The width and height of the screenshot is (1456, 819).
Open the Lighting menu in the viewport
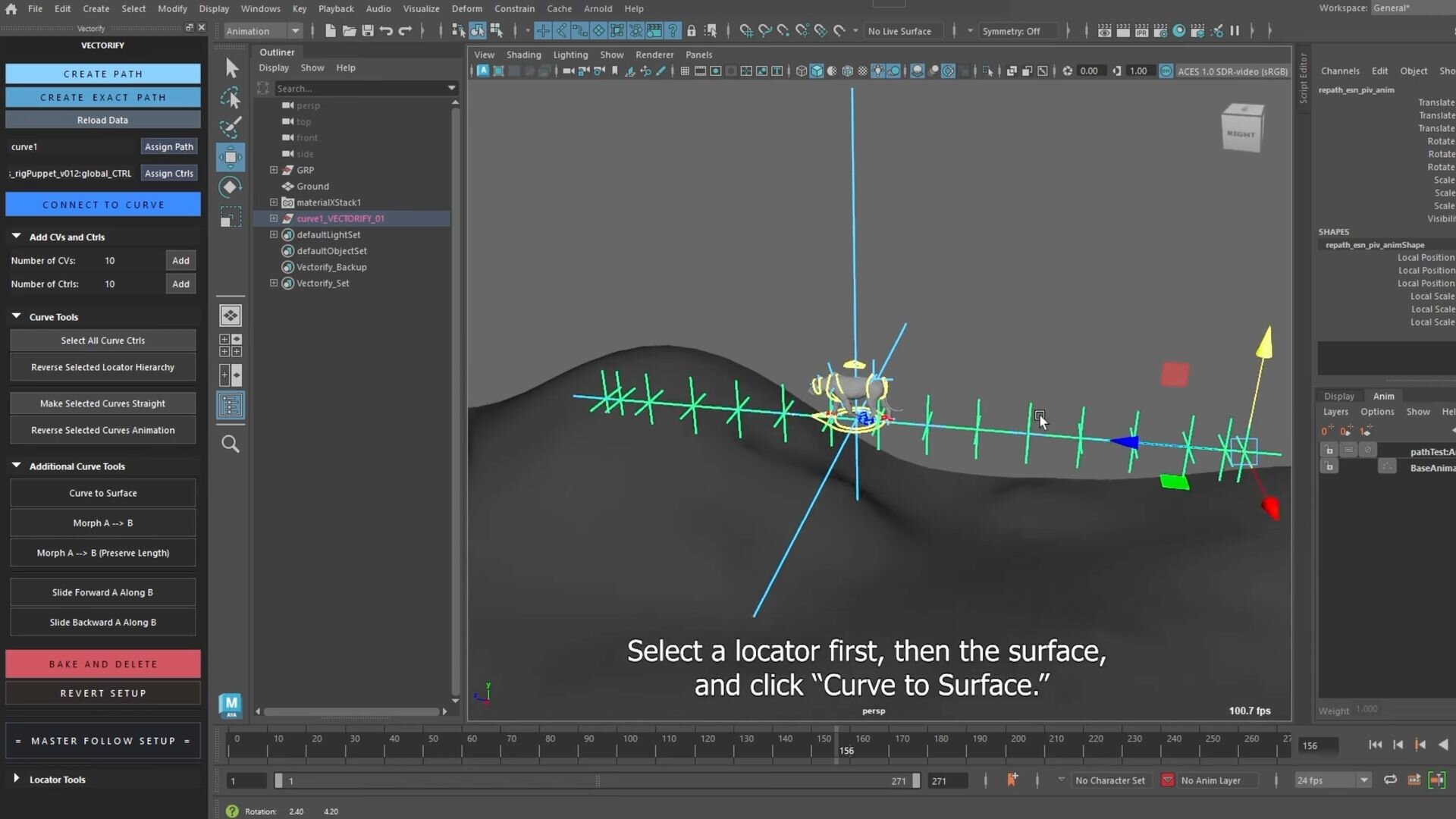coord(571,55)
